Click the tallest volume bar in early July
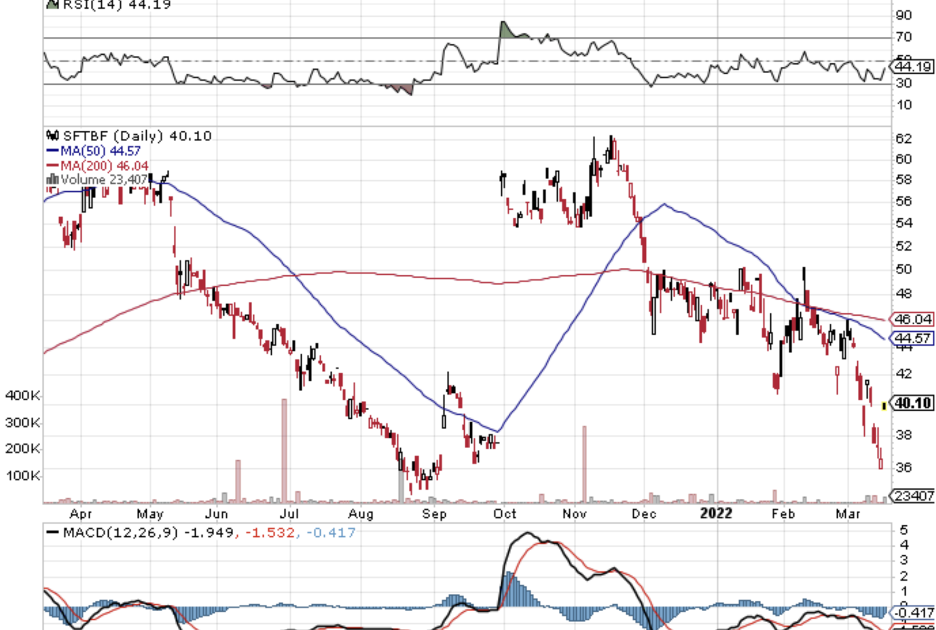The width and height of the screenshot is (936, 630). tap(284, 450)
